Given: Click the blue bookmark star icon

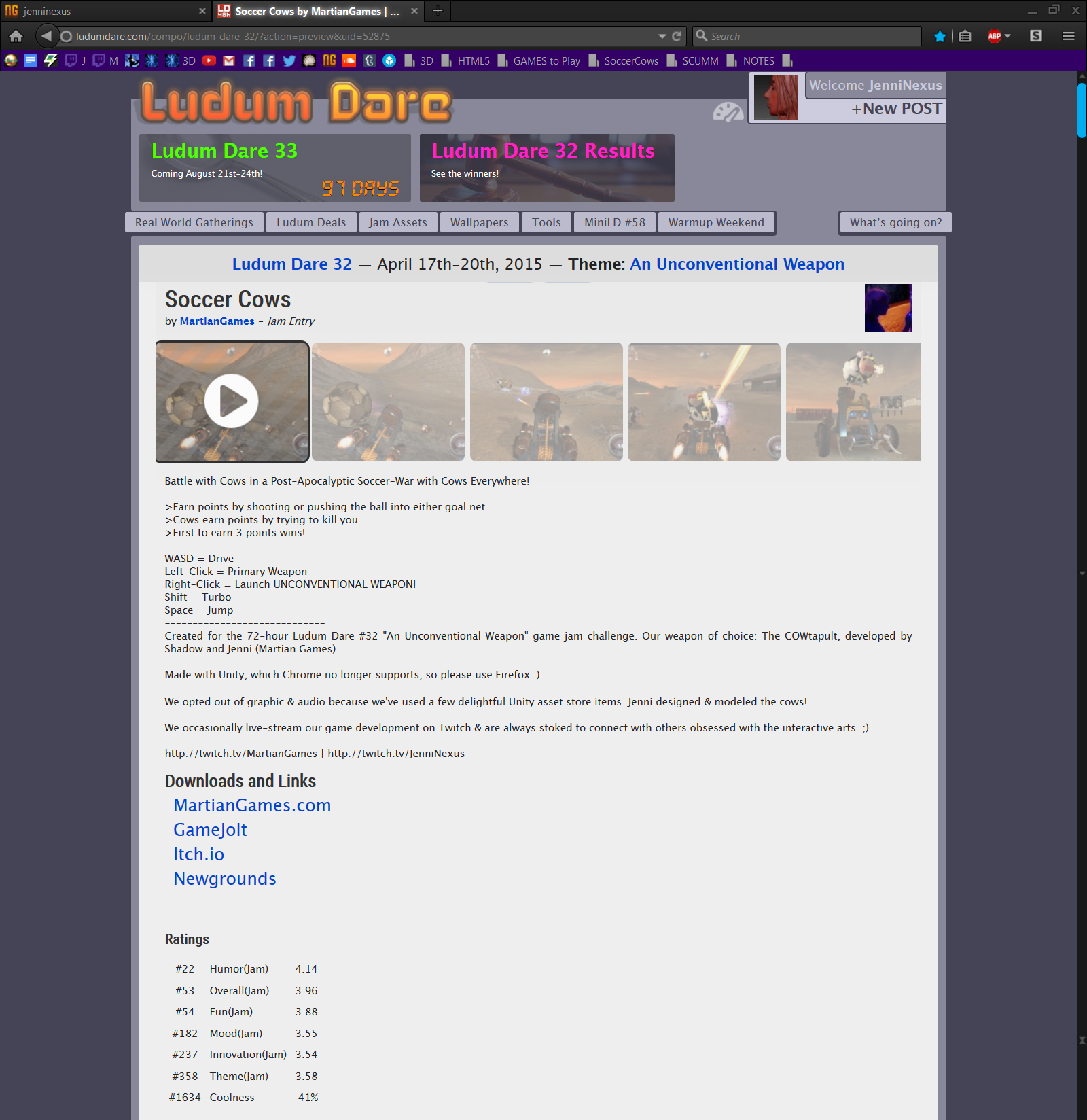Looking at the screenshot, I should [x=940, y=36].
